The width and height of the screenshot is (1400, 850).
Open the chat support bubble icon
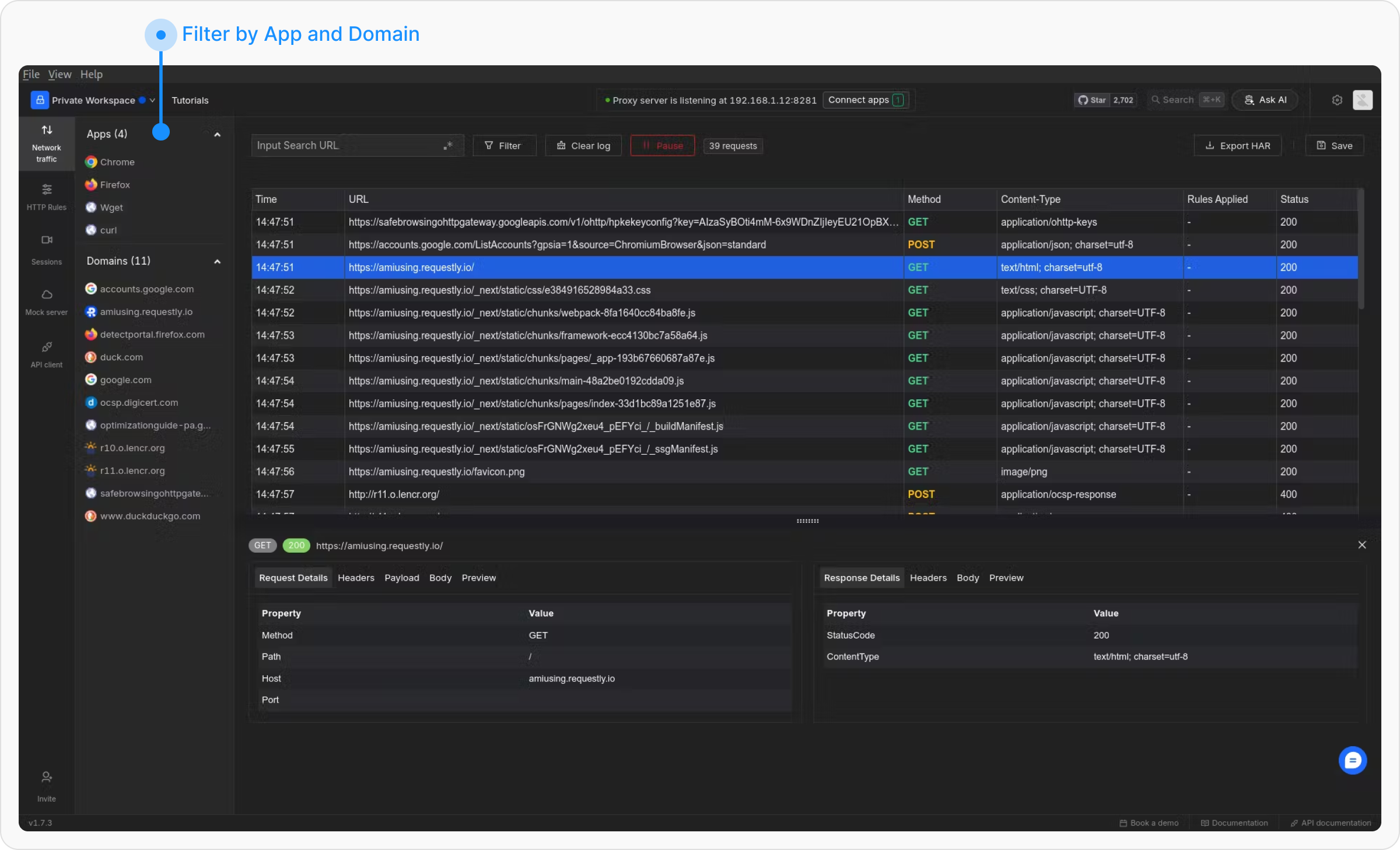1352,760
